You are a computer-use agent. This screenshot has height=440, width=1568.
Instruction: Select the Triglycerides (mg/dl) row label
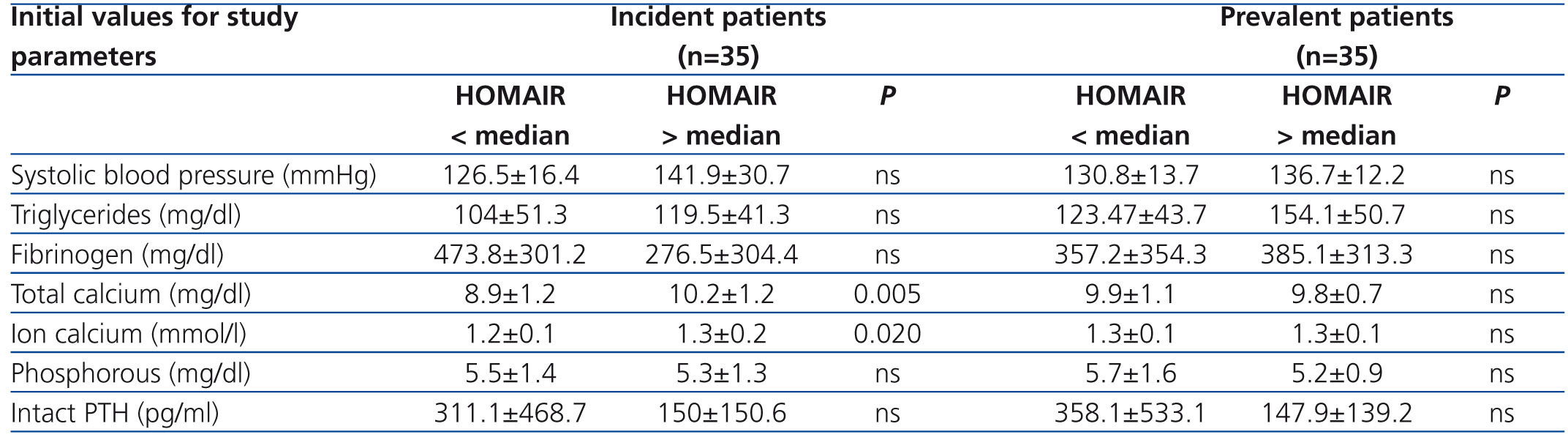126,215
